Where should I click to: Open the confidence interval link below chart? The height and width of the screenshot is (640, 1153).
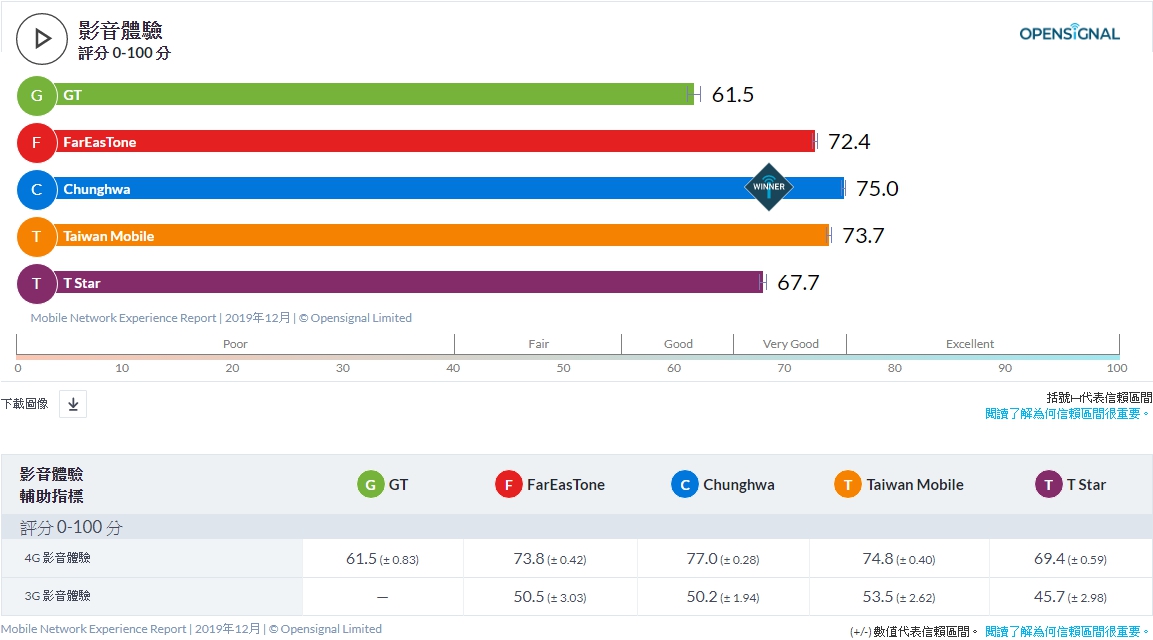tap(1068, 414)
